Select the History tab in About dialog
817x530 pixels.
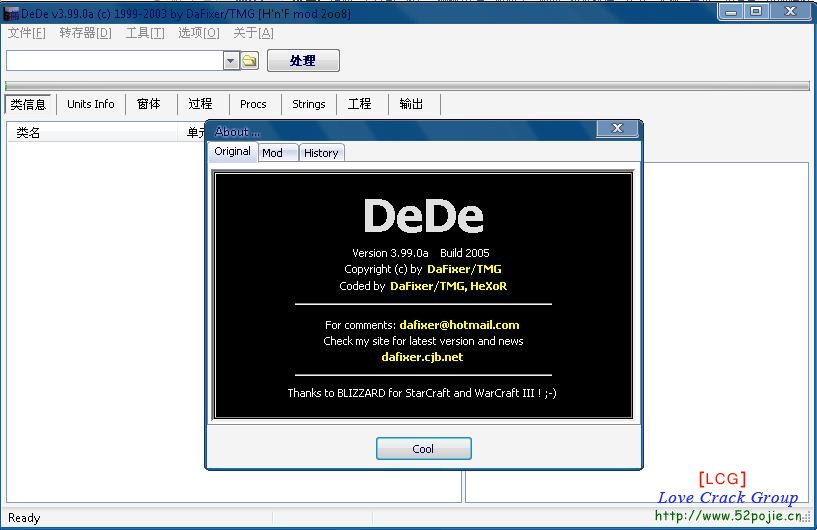pyautogui.click(x=321, y=153)
